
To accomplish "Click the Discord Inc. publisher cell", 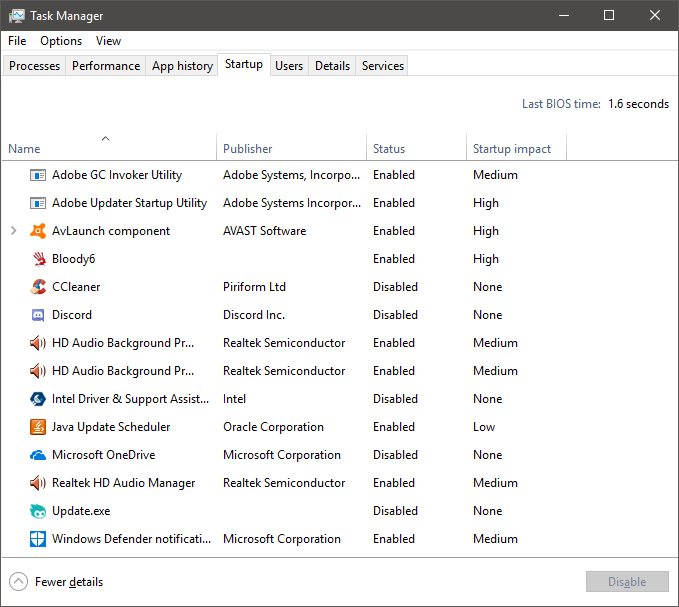I will click(254, 315).
